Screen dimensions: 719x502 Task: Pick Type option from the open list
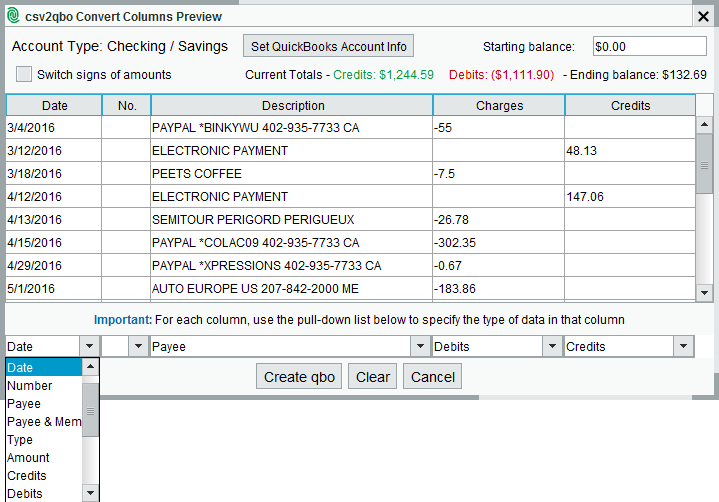point(20,440)
